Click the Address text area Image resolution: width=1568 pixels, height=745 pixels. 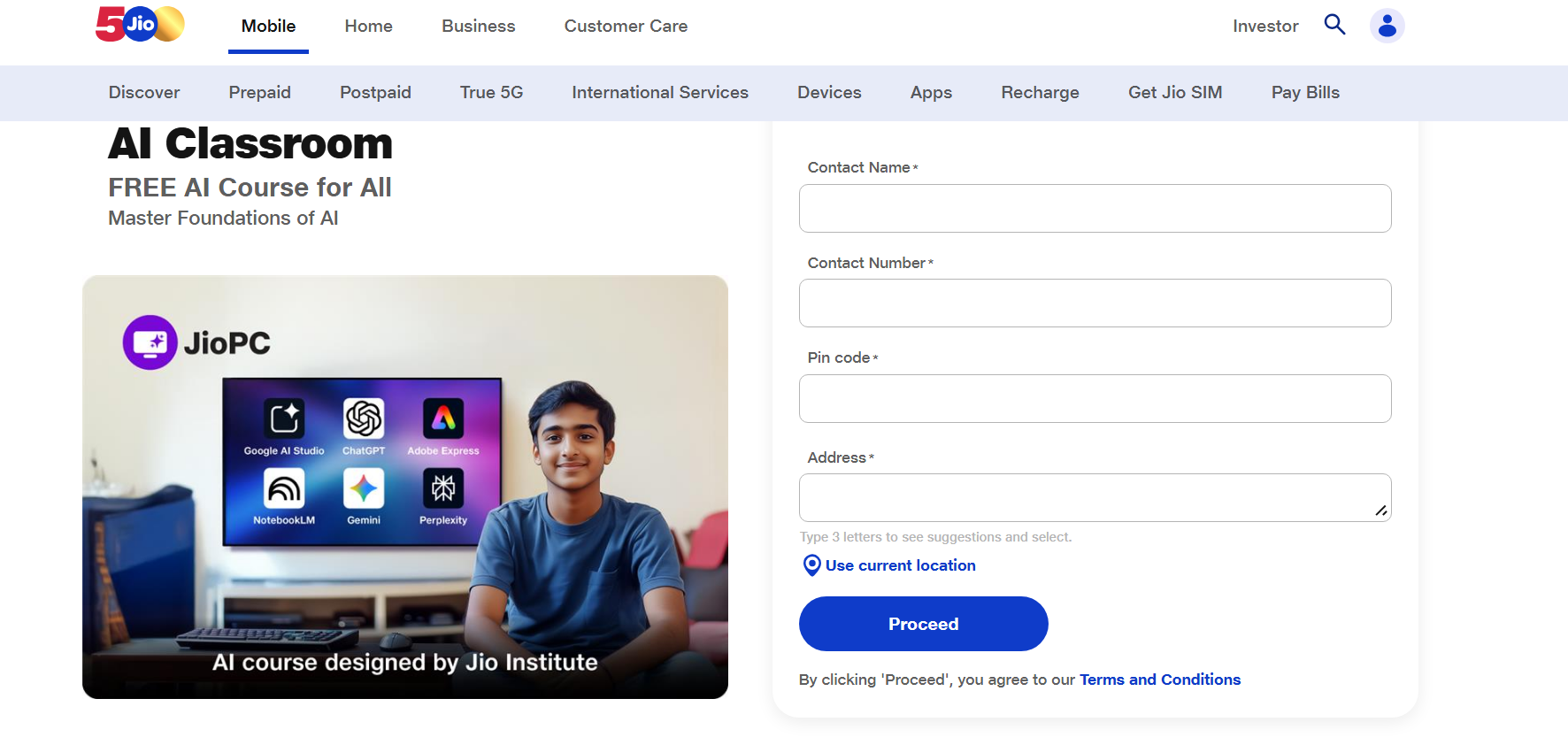1095,498
